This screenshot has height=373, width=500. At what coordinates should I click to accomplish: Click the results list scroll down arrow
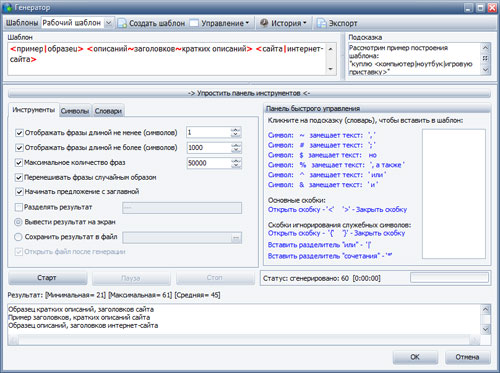(x=486, y=330)
